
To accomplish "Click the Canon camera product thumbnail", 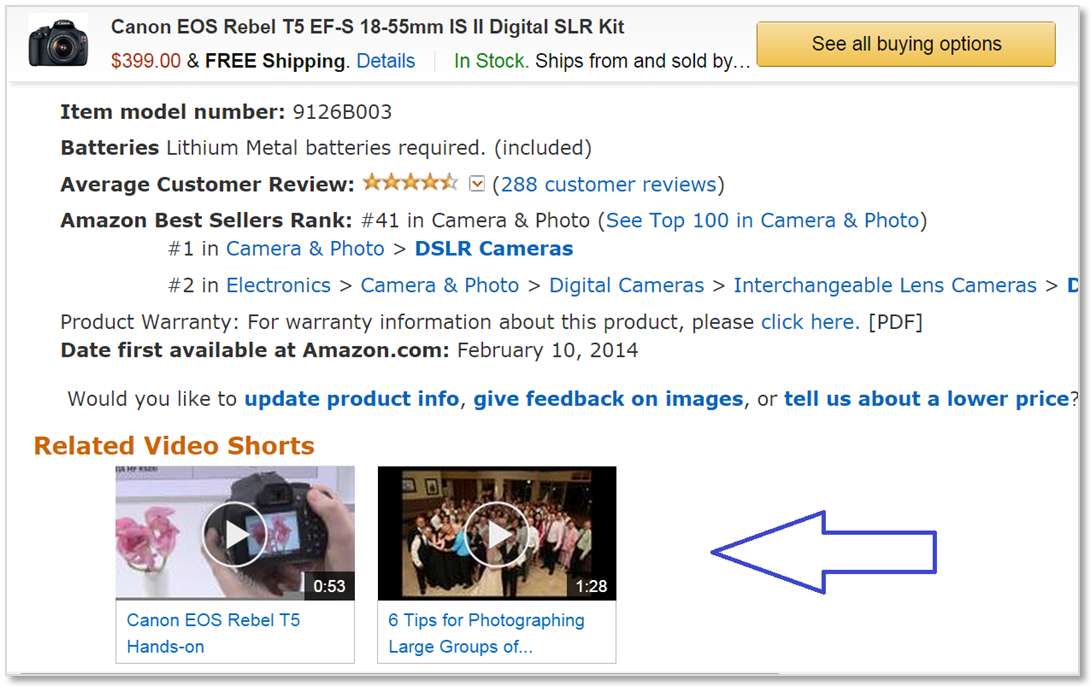I will [x=58, y=44].
